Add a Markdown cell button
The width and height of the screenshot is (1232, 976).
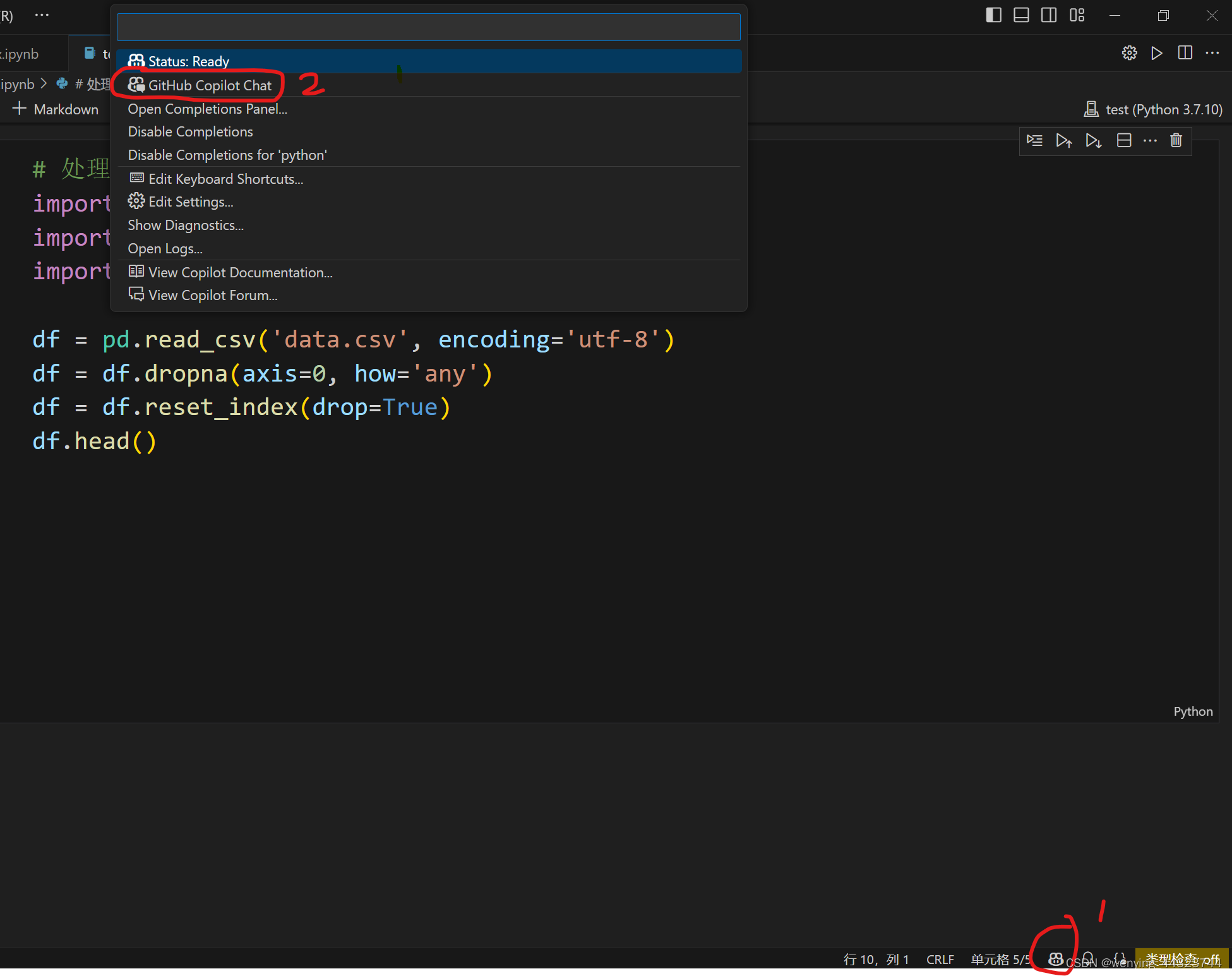(x=56, y=109)
